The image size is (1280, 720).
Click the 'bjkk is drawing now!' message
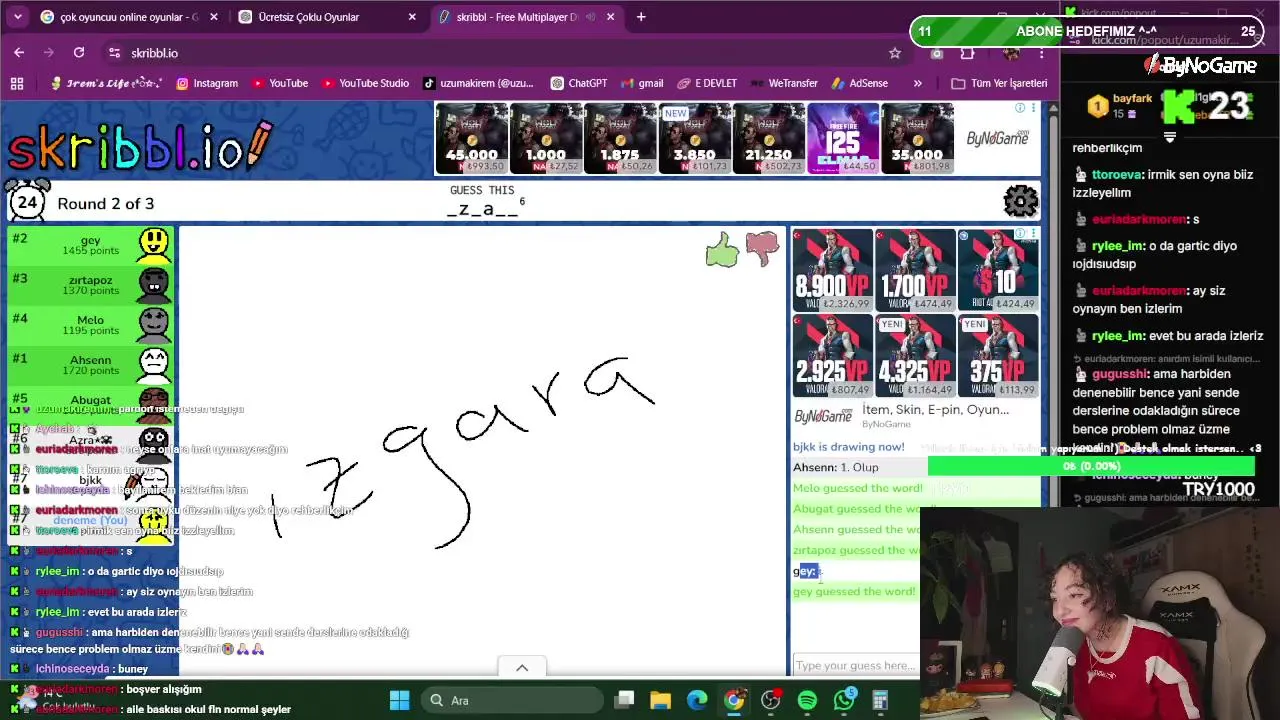click(x=849, y=447)
